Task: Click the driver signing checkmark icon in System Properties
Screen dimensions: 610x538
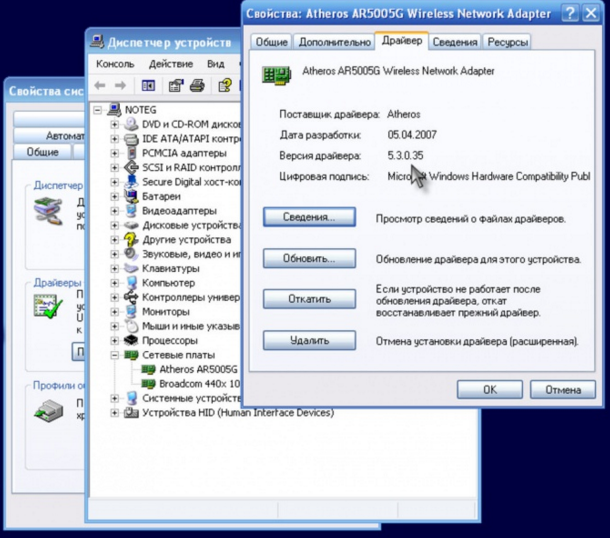Action: (48, 307)
